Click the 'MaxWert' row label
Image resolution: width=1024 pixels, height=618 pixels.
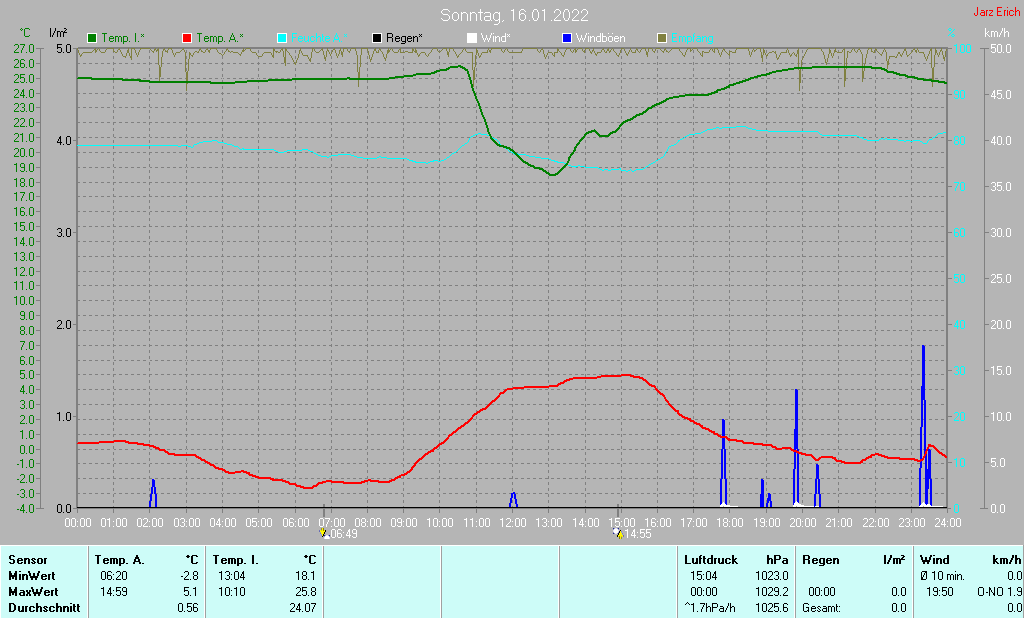[x=33, y=592]
